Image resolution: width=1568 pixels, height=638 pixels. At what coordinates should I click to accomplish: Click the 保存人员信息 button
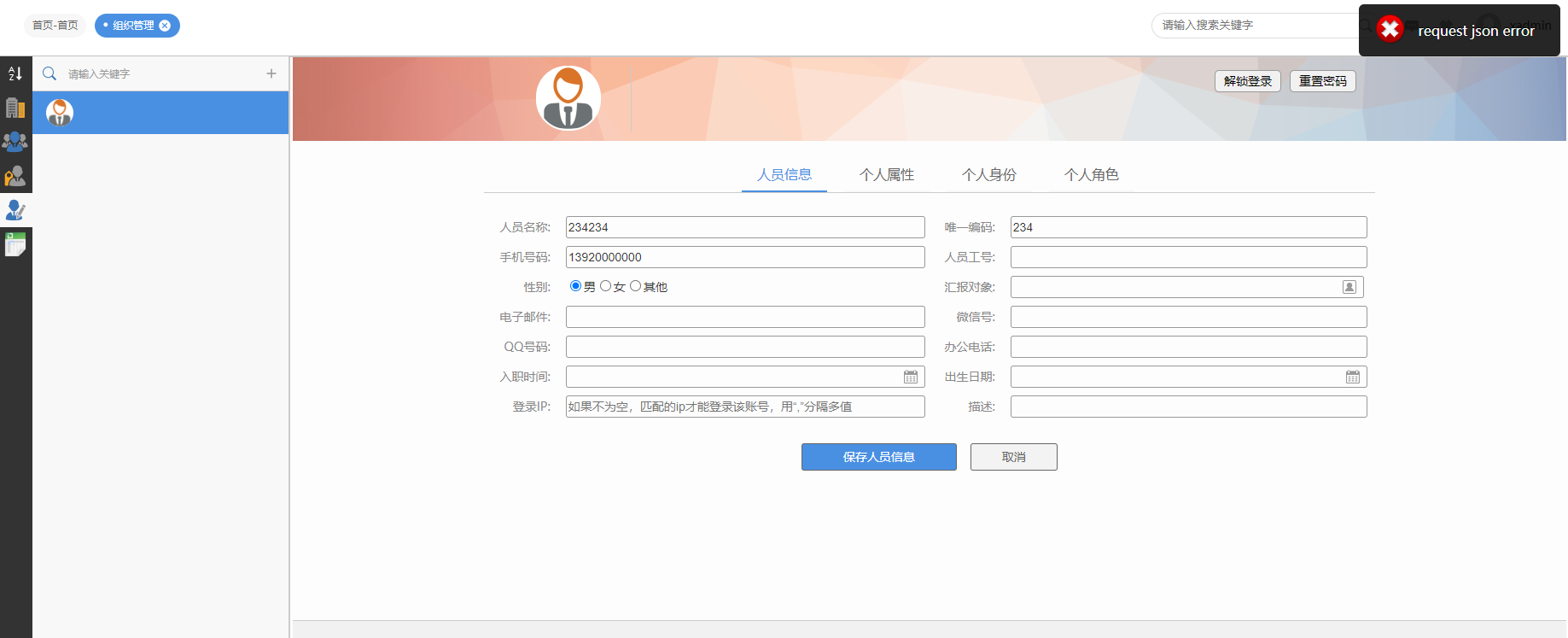point(878,457)
